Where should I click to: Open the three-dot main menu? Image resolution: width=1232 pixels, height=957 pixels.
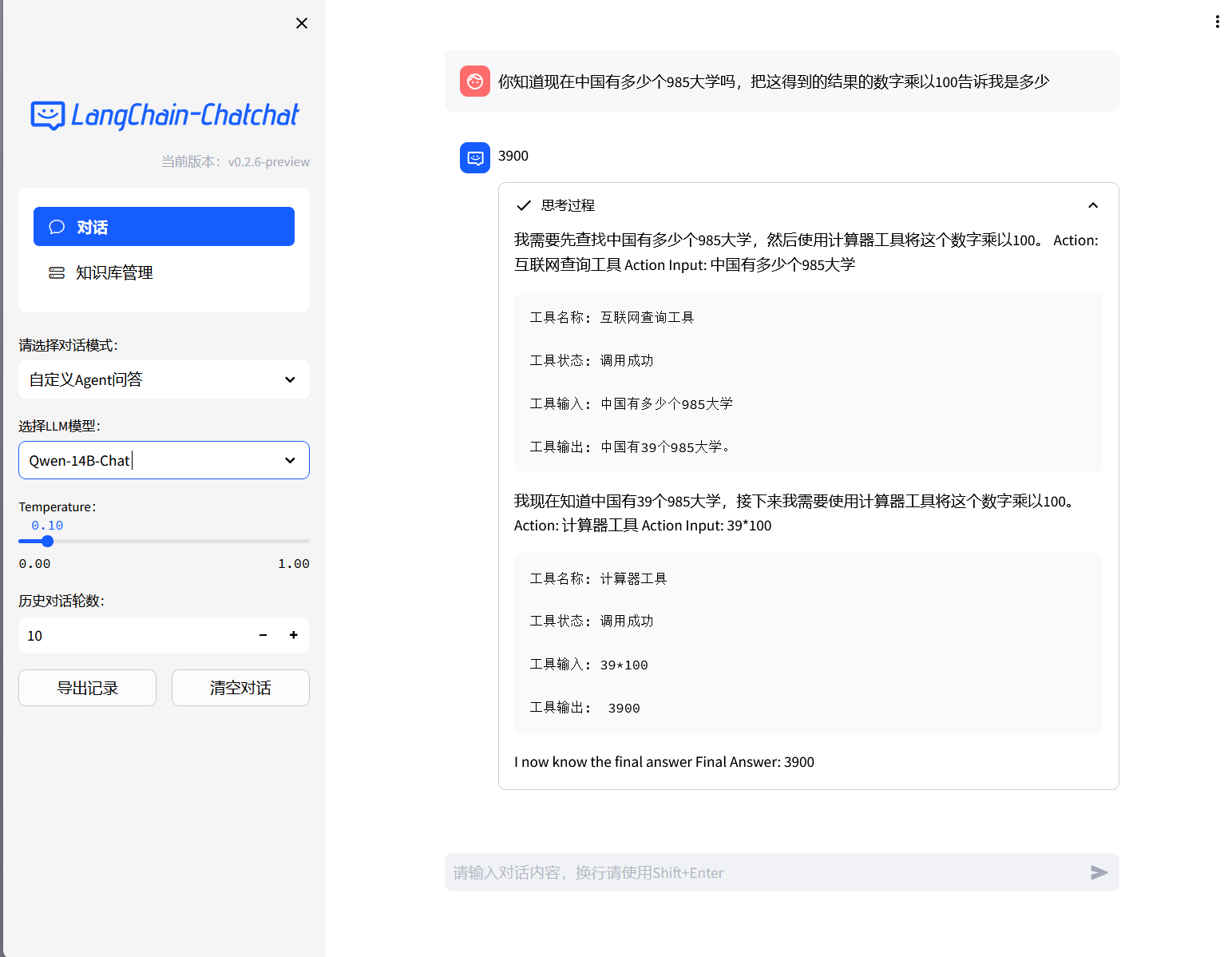click(1217, 22)
